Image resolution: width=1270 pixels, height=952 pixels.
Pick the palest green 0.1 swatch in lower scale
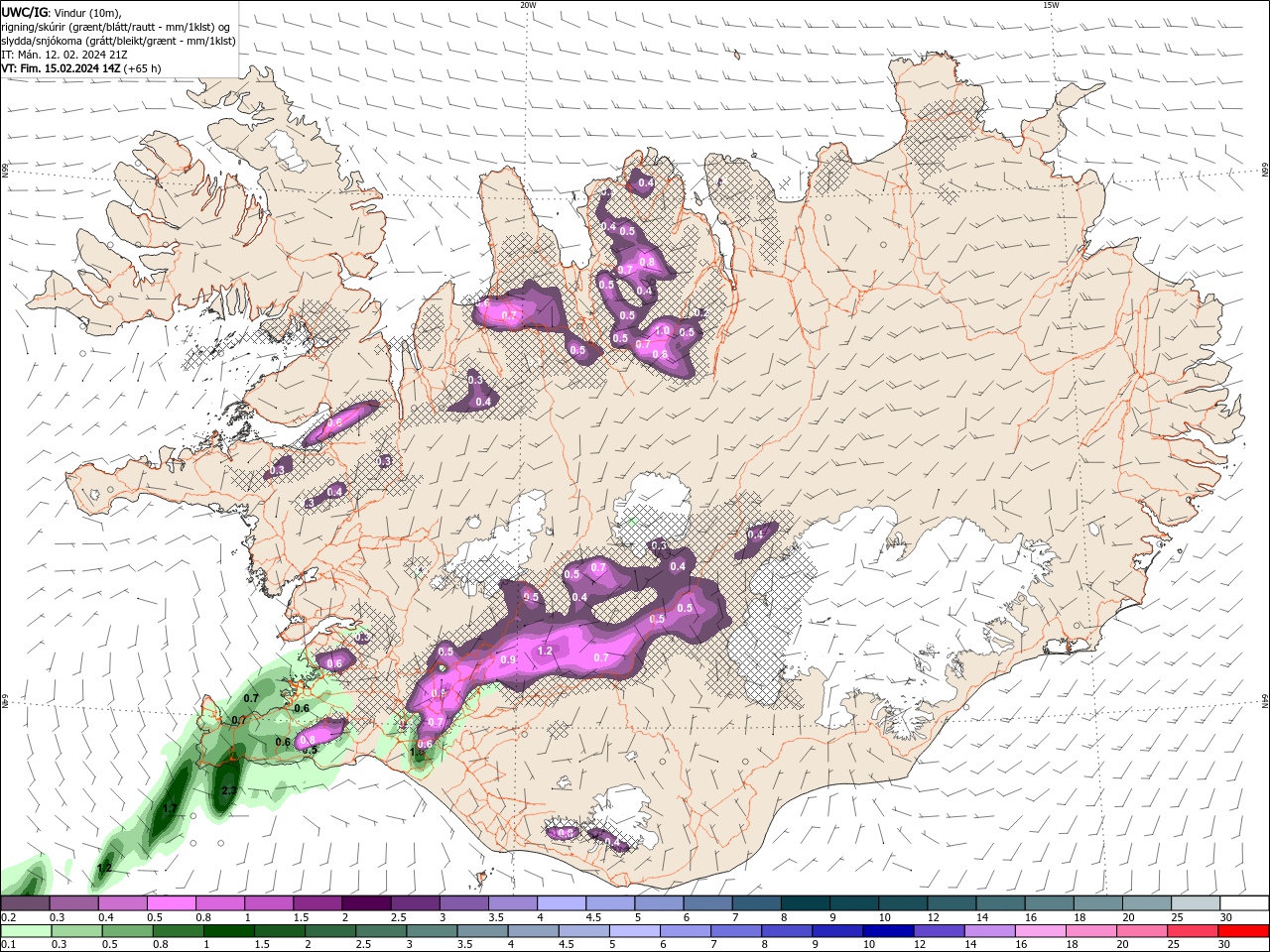[x=27, y=931]
